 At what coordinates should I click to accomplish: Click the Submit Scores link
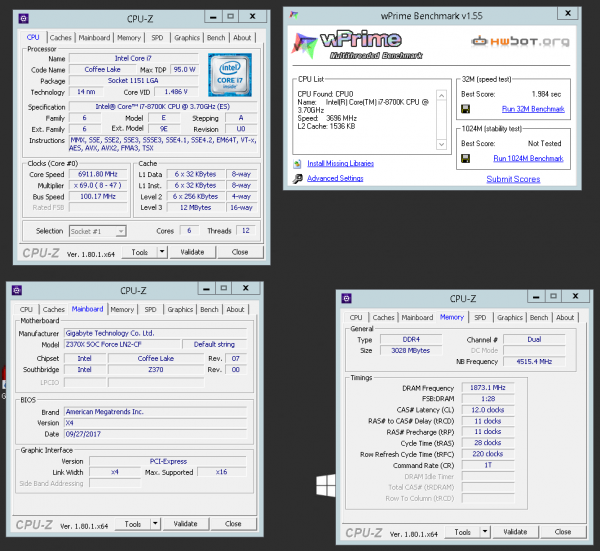pos(513,179)
